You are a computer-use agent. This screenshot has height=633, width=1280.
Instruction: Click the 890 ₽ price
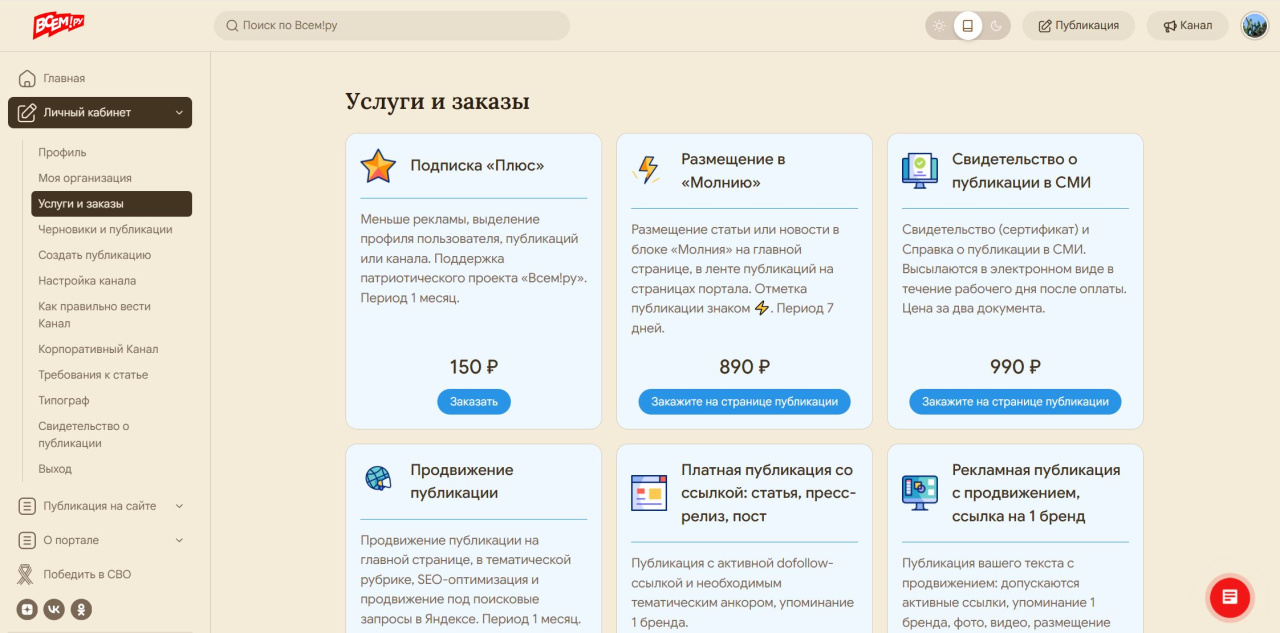coord(745,367)
